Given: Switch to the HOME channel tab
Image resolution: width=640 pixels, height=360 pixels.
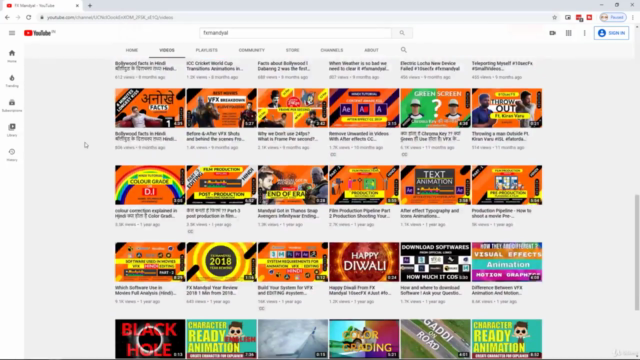Looking at the screenshot, I should pos(131,50).
